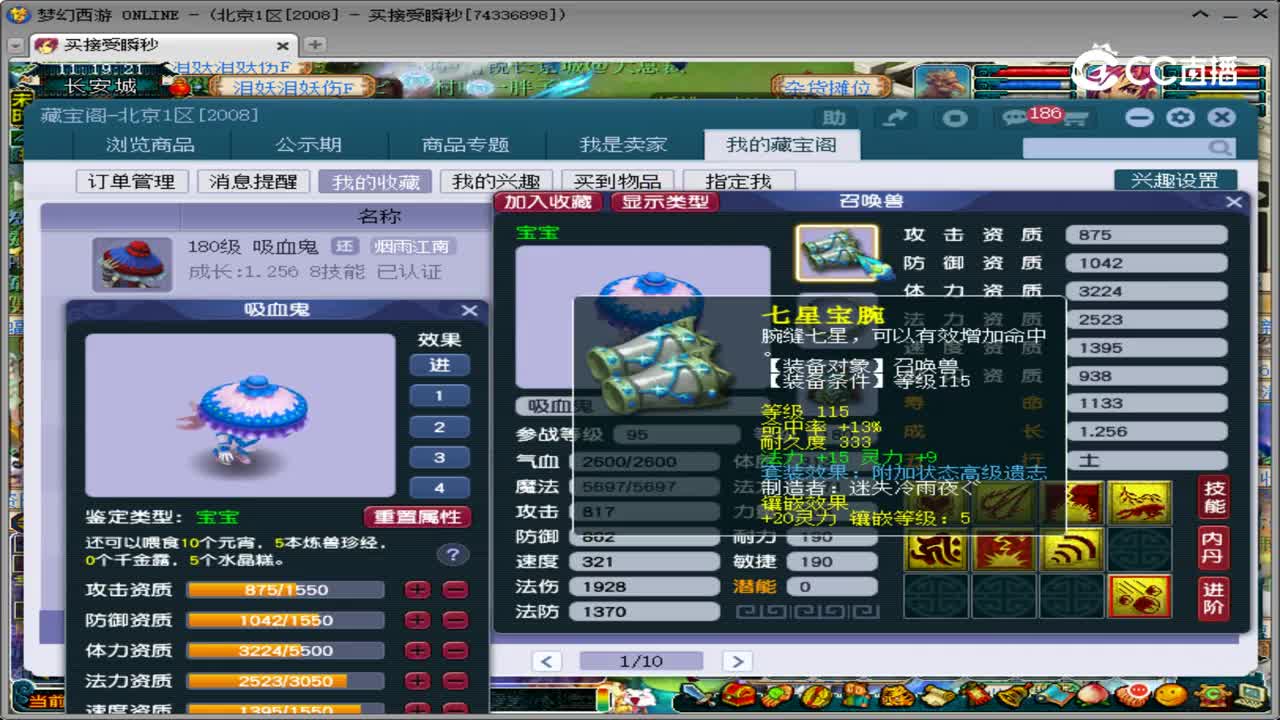The height and width of the screenshot is (720, 1280).
Task: Select effect option 2
Action: tap(439, 427)
